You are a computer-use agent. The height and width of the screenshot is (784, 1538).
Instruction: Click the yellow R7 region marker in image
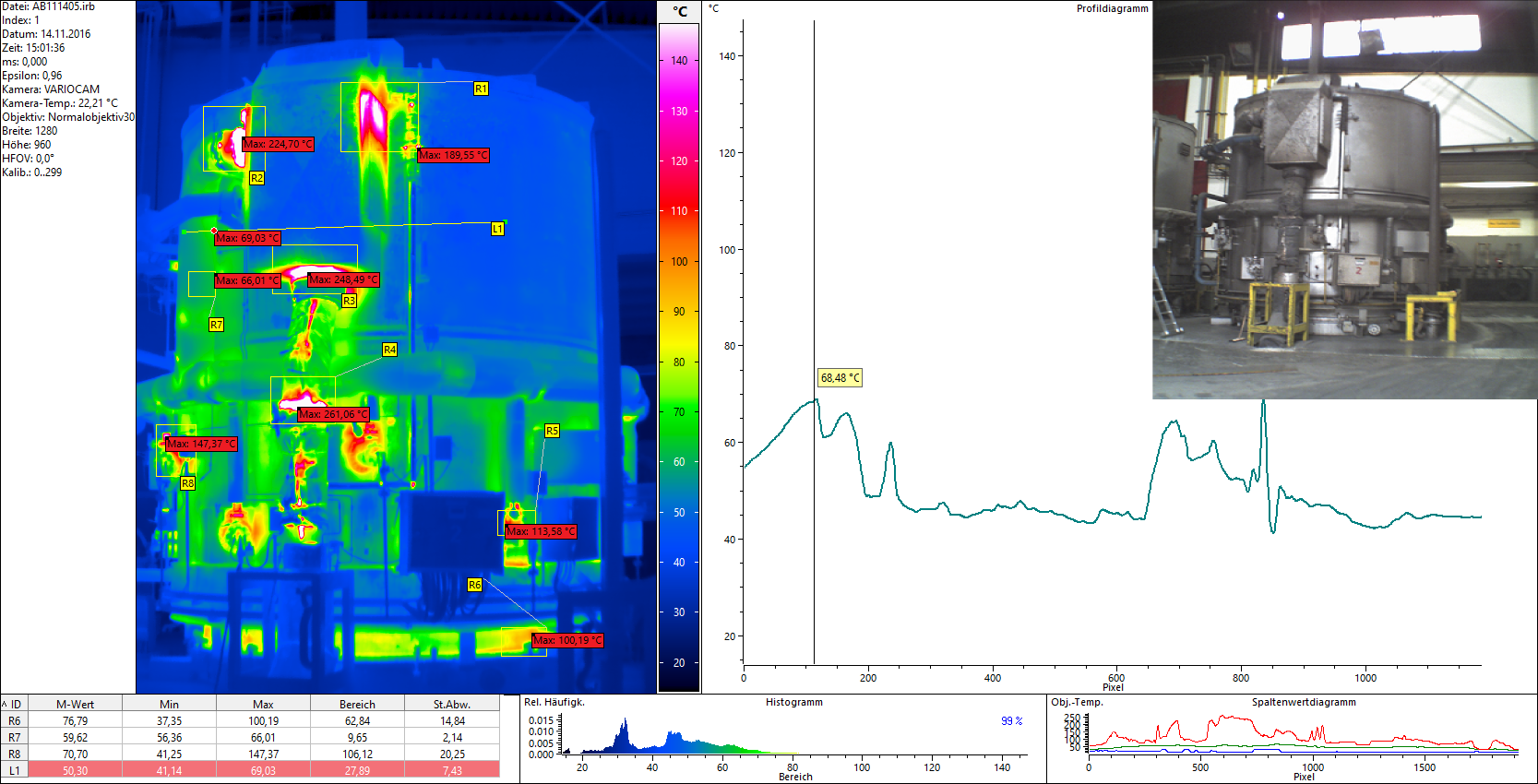216,325
